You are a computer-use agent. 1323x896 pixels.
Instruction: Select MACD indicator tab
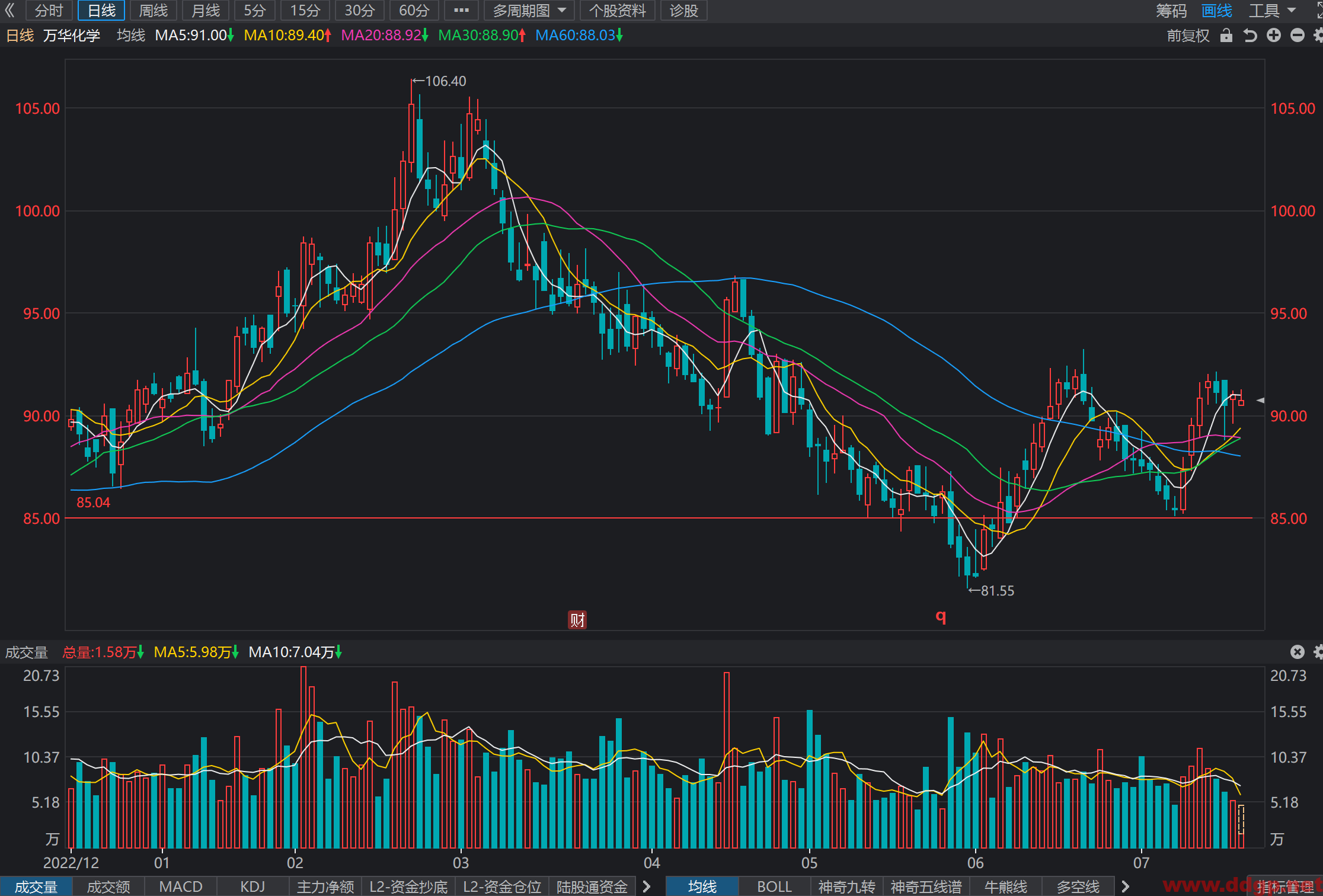point(181,887)
